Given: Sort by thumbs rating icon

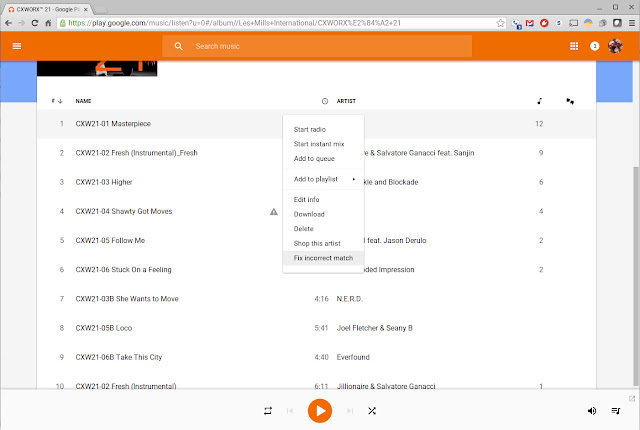Looking at the screenshot, I should click(570, 101).
